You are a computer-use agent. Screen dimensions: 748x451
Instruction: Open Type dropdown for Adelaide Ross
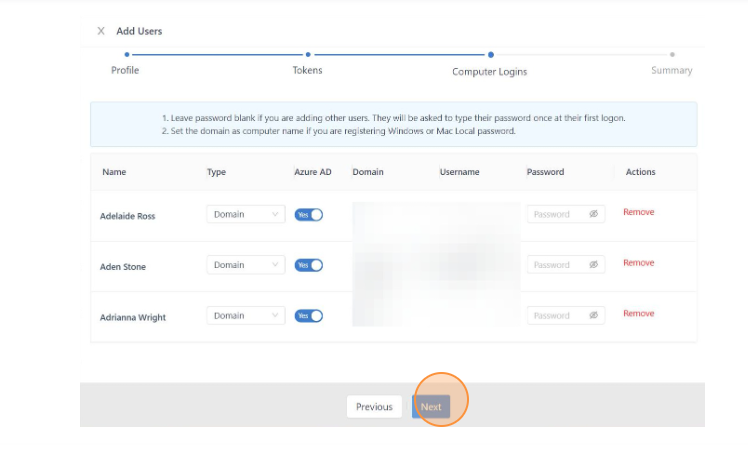click(x=245, y=214)
